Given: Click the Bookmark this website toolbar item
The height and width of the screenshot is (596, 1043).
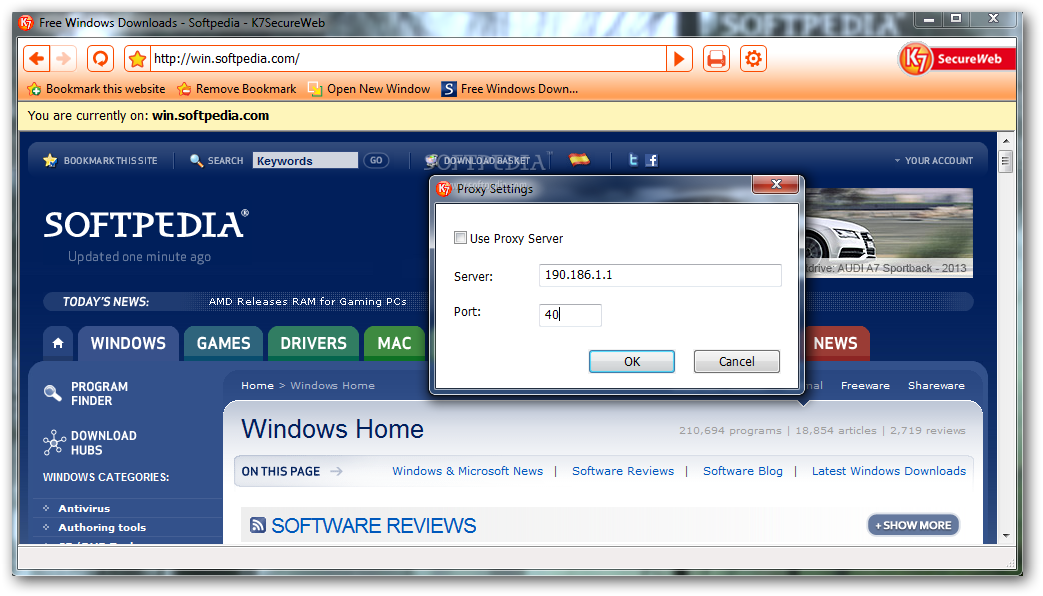Looking at the screenshot, I should pos(96,88).
